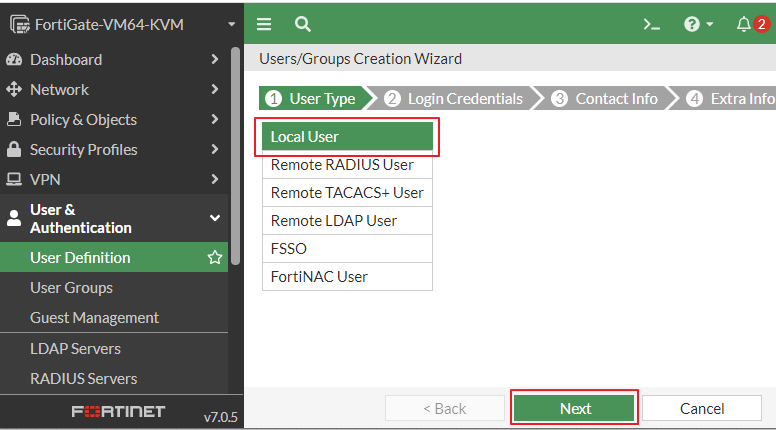Open the Dashboard menu
This screenshot has height=430, width=776.
pyautogui.click(x=66, y=60)
